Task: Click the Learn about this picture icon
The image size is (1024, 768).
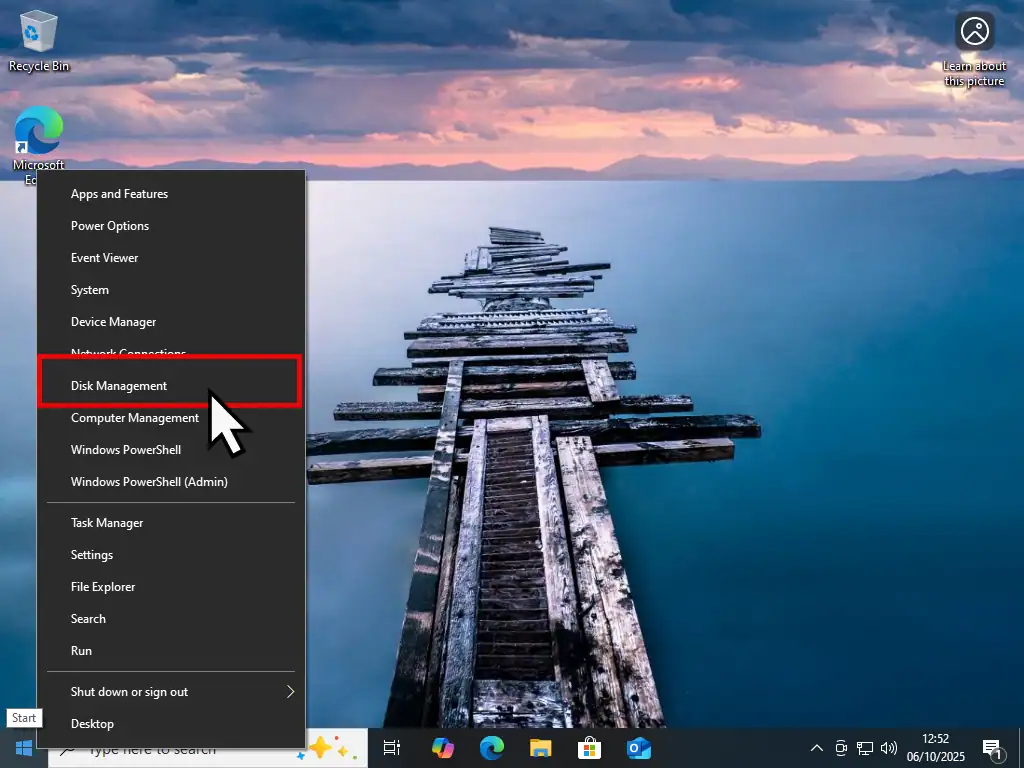Action: click(x=974, y=32)
